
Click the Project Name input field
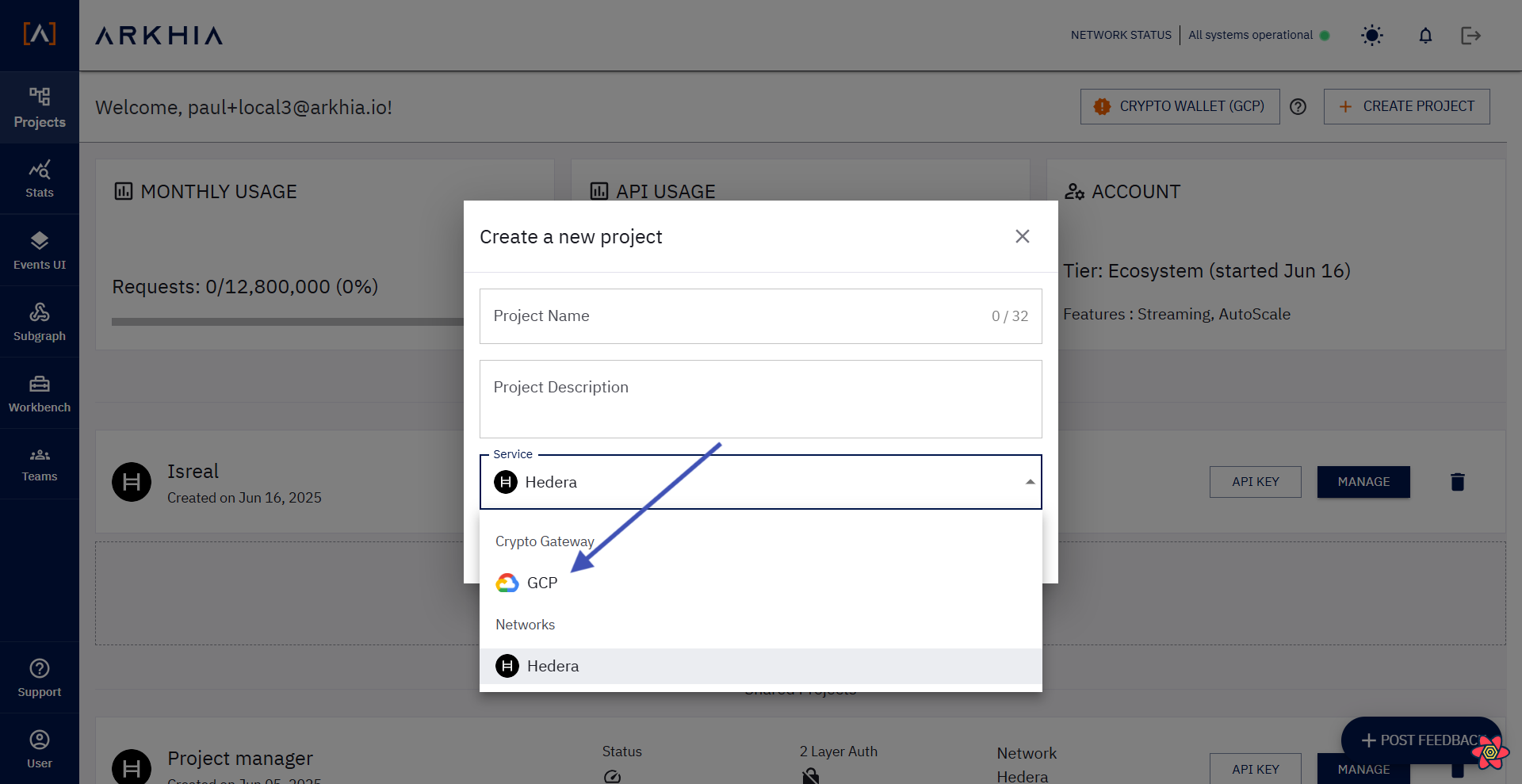click(761, 316)
